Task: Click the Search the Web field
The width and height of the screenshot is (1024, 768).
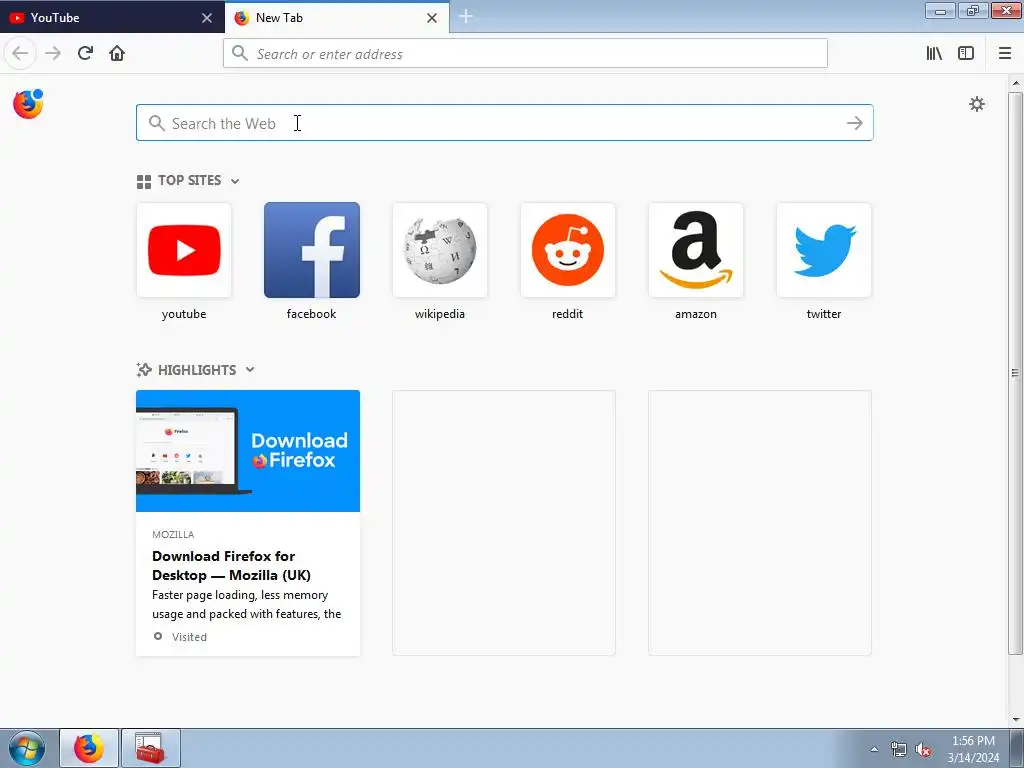Action: point(504,123)
